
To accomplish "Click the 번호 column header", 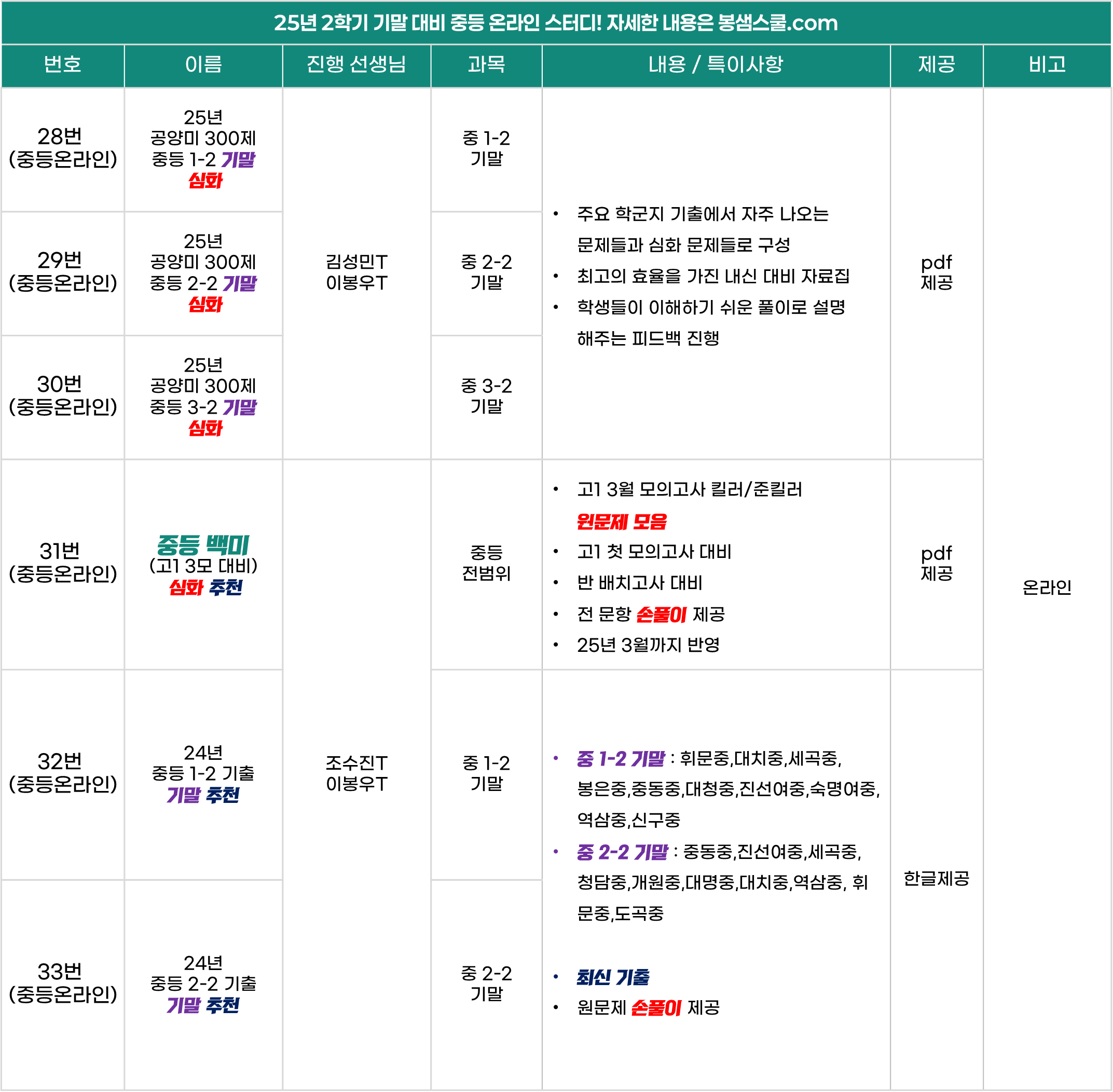I will click(62, 64).
